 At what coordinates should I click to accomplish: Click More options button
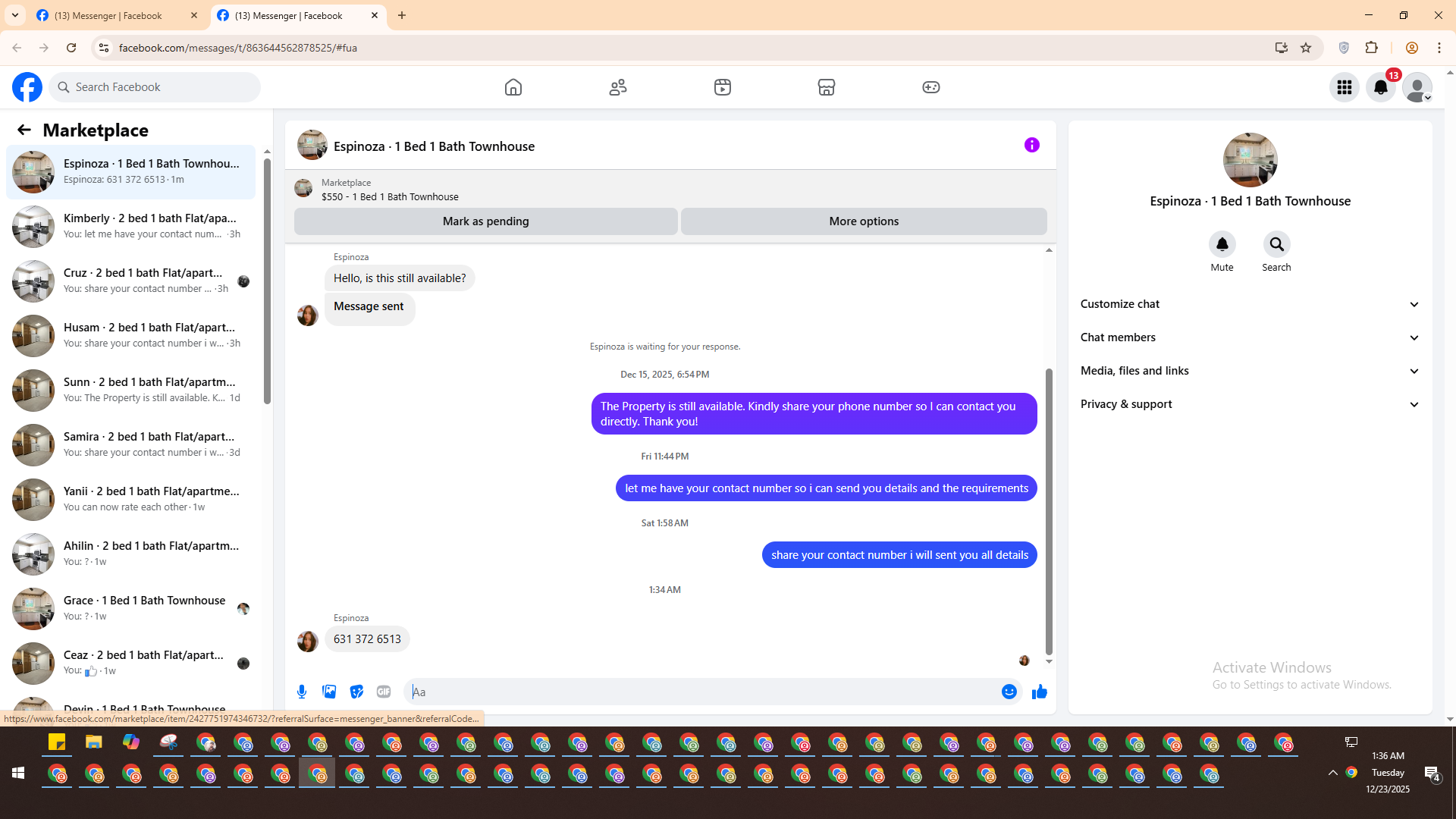point(864,221)
